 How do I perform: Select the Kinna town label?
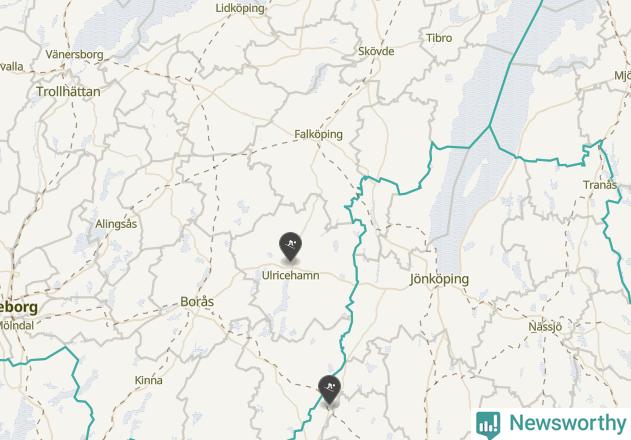148,380
